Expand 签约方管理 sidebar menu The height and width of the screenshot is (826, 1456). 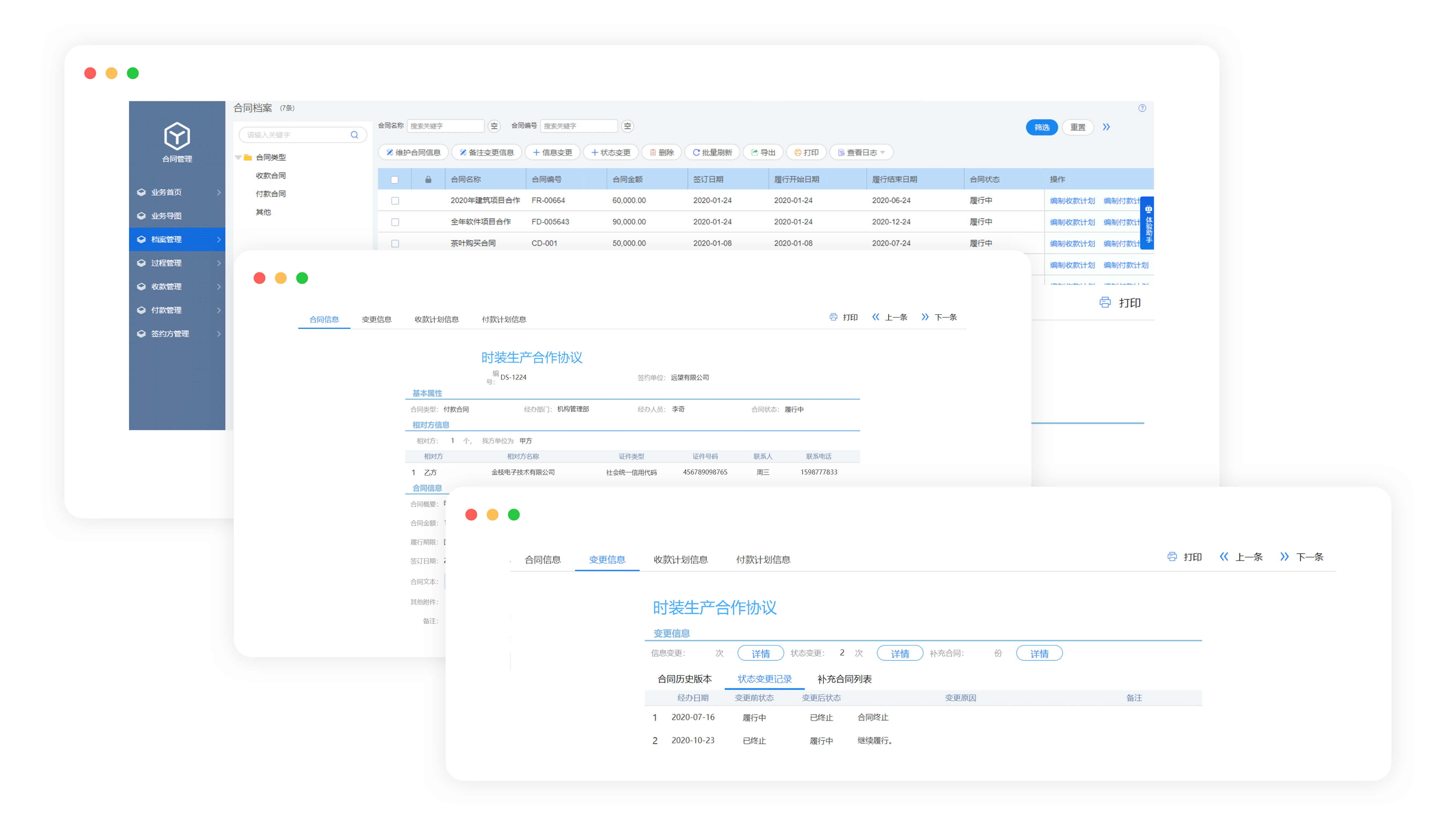click(219, 334)
